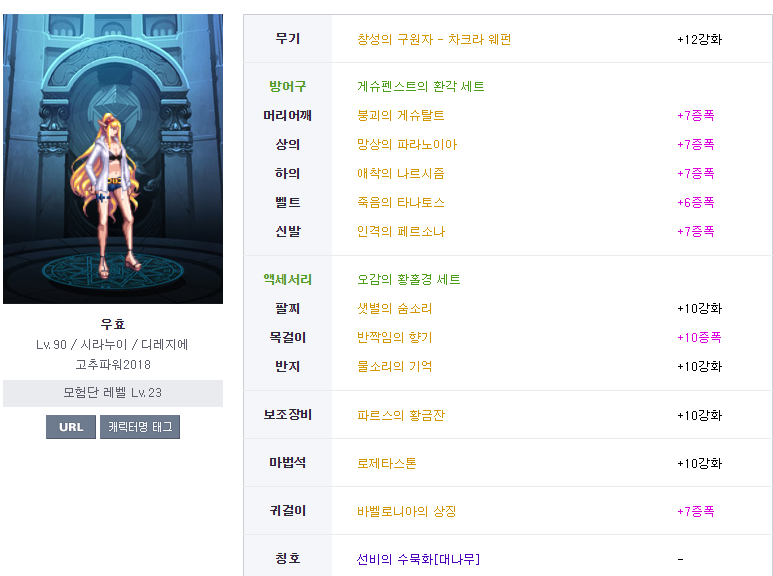Open necklace item 반짝임의 향기
The image size is (773, 576).
[x=394, y=337]
